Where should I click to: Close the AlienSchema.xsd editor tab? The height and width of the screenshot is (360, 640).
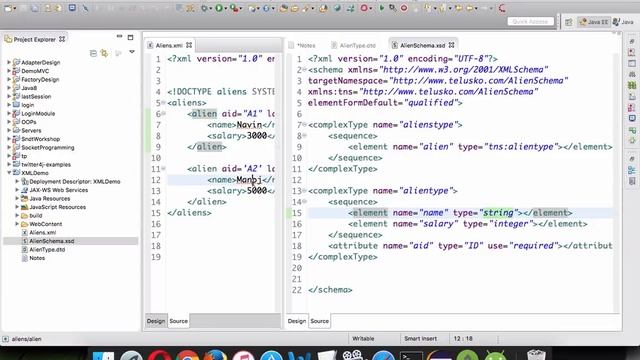[451, 45]
